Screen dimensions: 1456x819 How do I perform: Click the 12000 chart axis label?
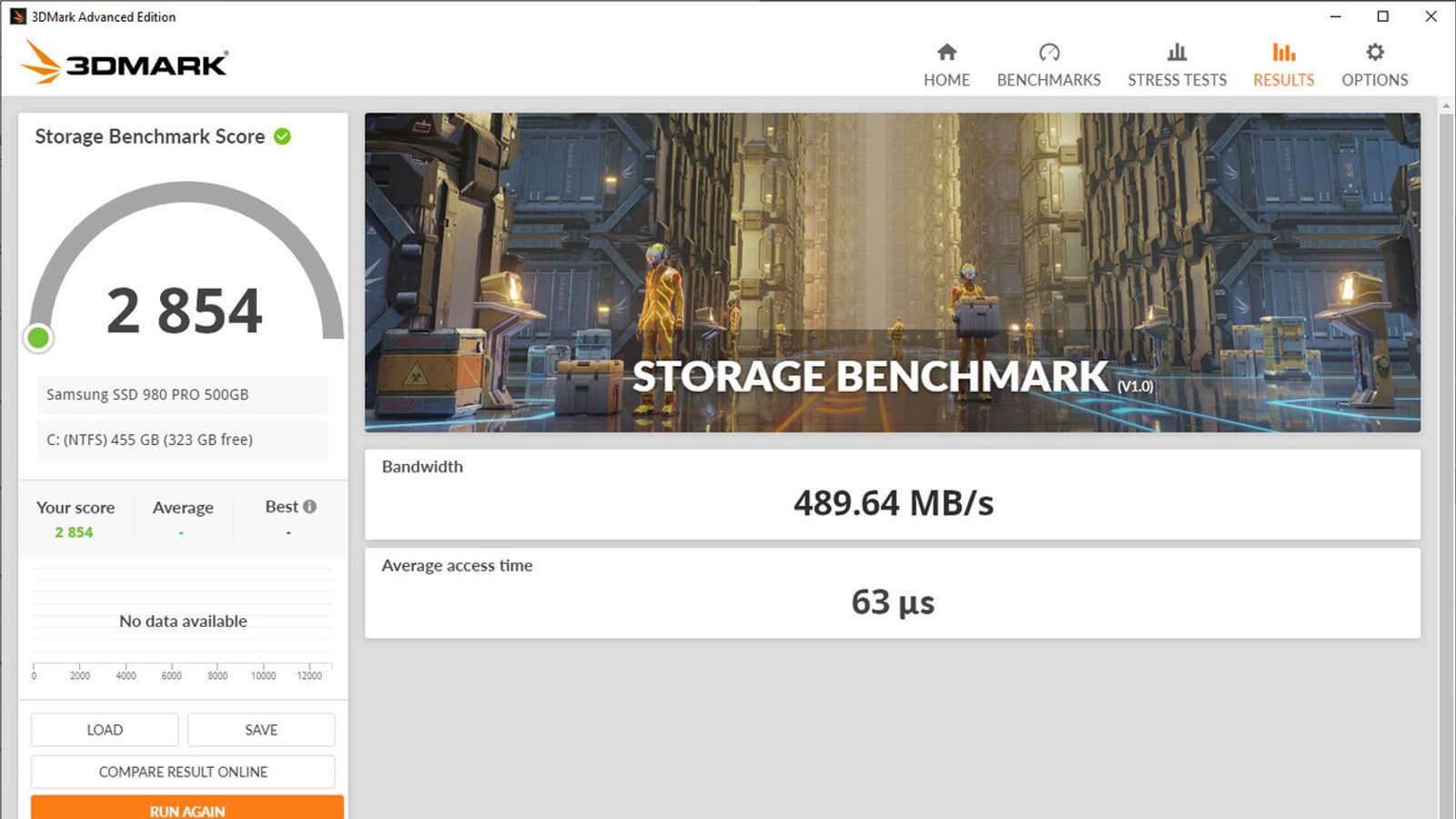click(x=309, y=675)
